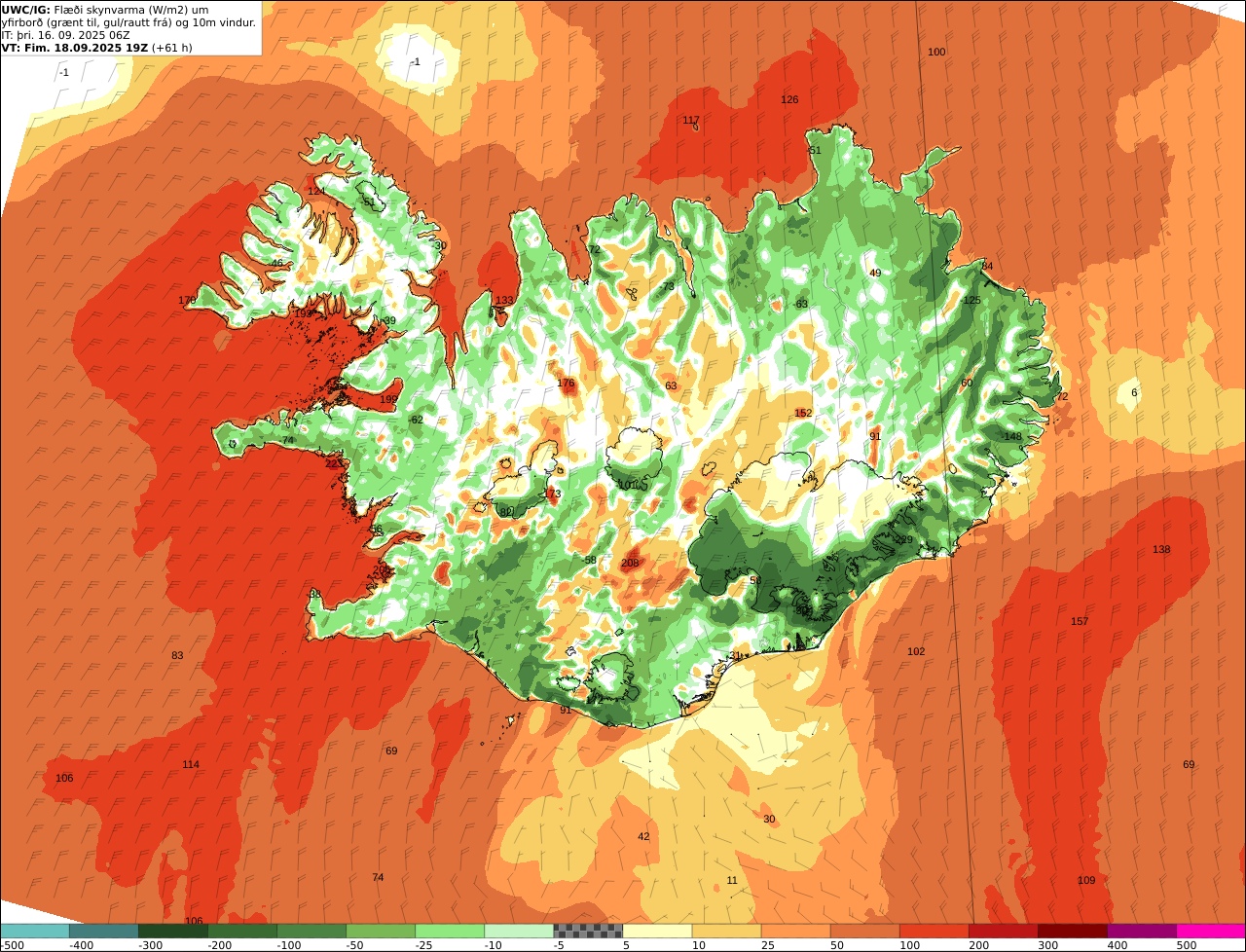Click the red swatch between 200 and 300
The height and width of the screenshot is (952, 1246).
point(1003,931)
